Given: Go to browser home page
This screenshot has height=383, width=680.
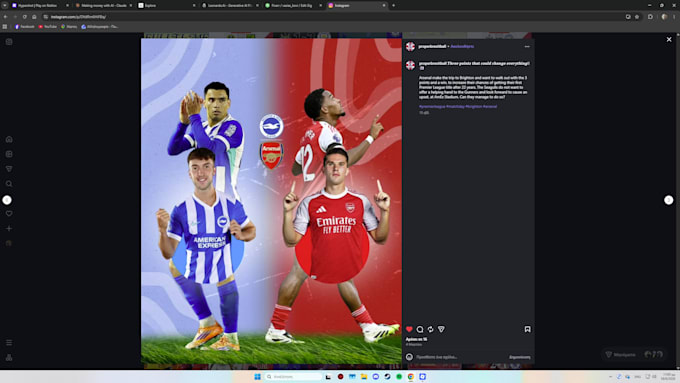Looking at the screenshot, I should point(34,17).
